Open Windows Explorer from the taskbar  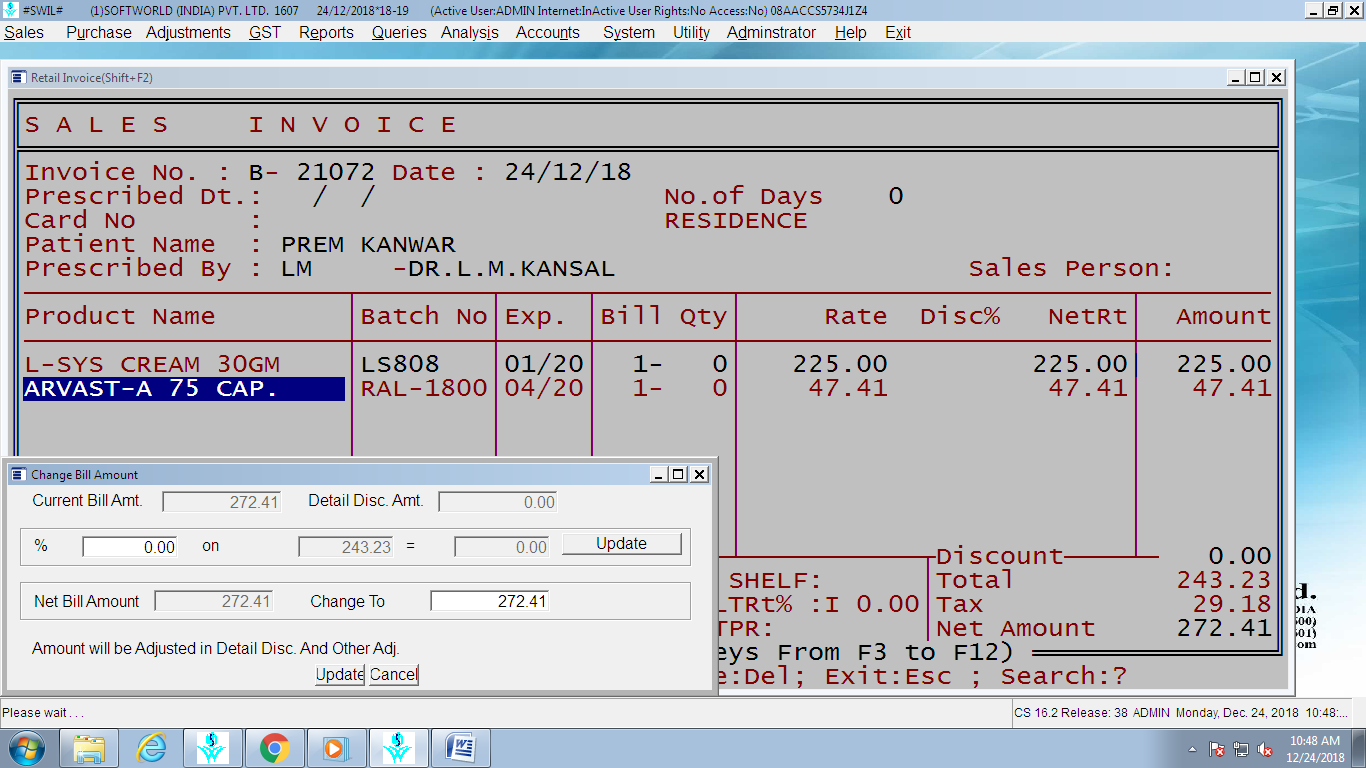[x=89, y=748]
